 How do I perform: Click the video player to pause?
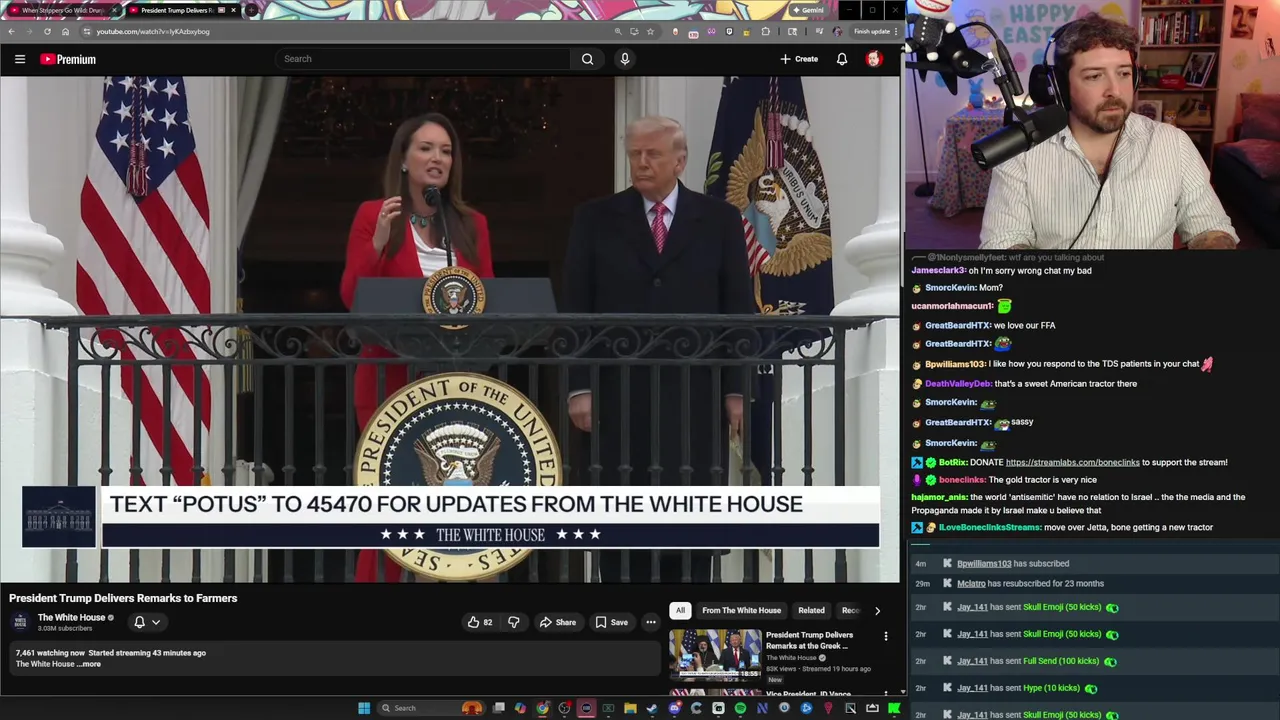(450, 330)
